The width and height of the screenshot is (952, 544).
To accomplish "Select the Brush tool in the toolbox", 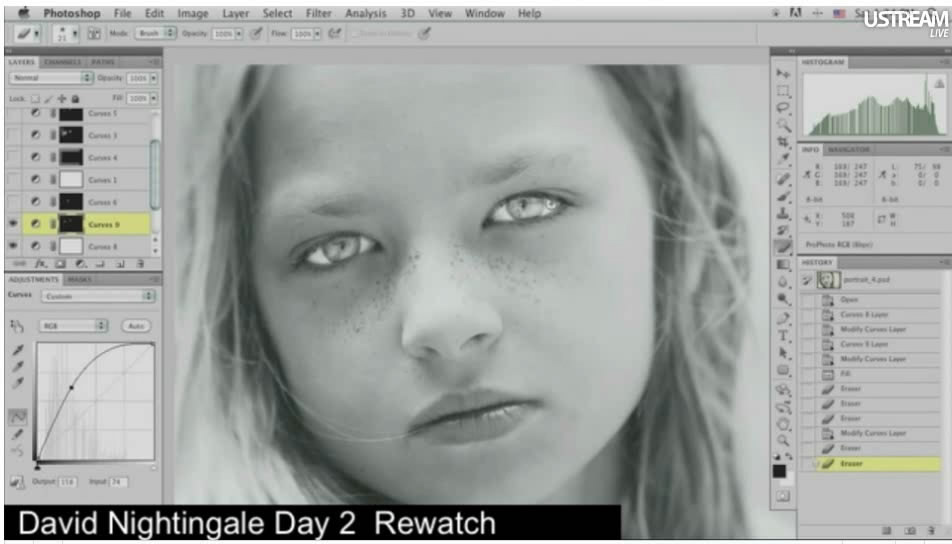I will click(783, 196).
